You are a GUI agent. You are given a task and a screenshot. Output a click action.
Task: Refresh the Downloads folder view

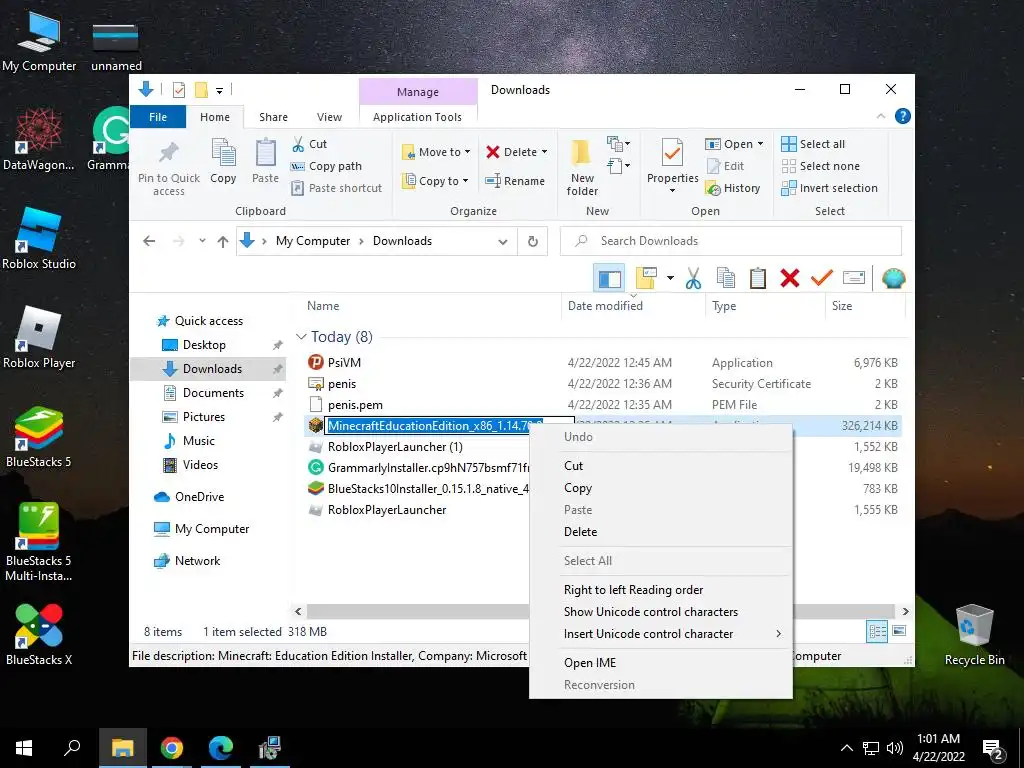tap(532, 242)
